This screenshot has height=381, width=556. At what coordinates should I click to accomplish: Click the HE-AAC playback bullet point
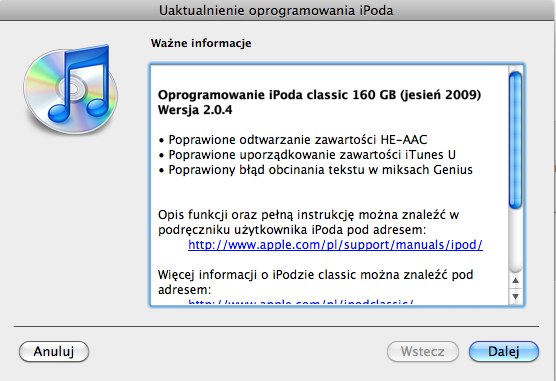coord(293,140)
